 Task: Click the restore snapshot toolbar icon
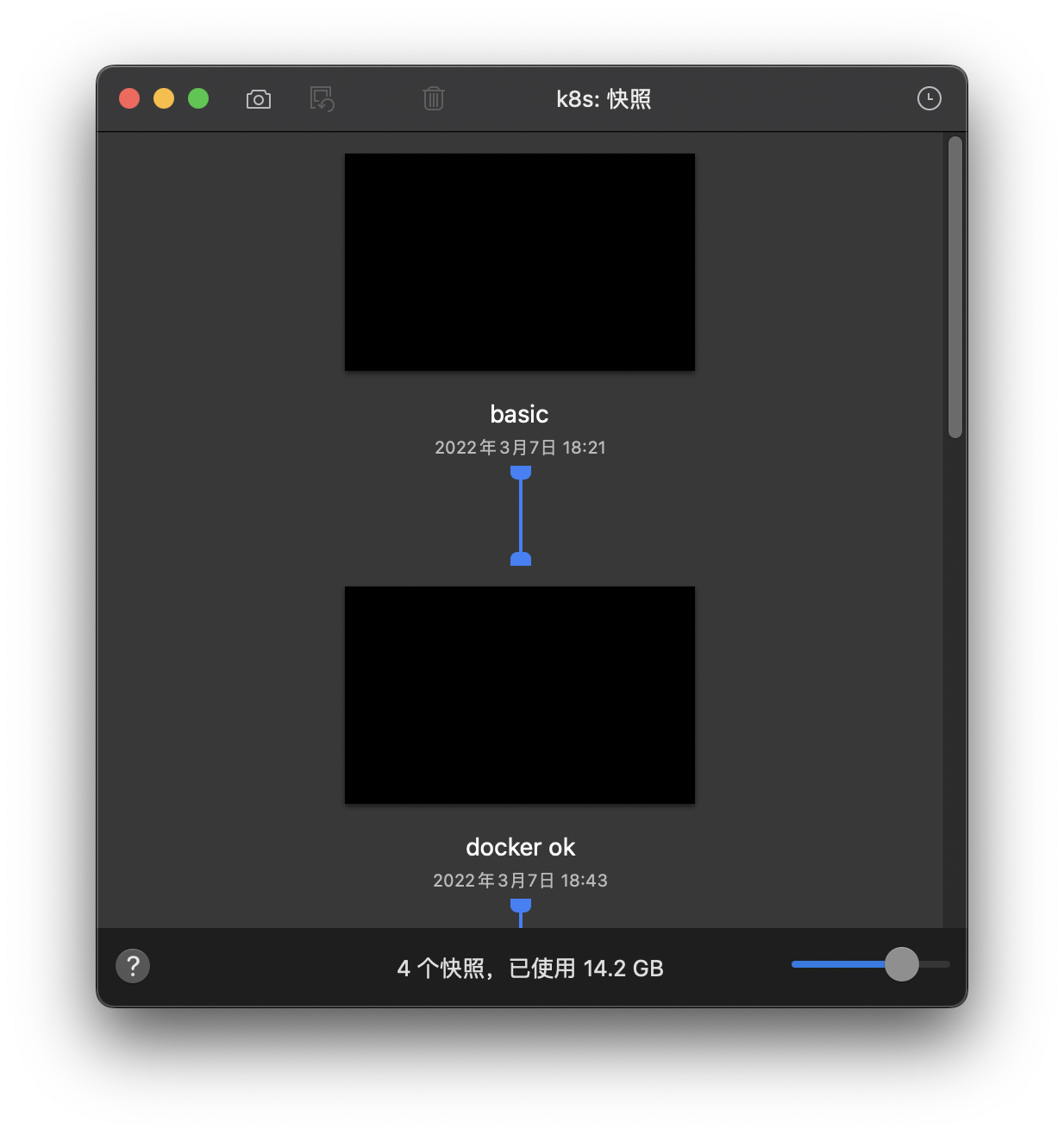point(322,99)
